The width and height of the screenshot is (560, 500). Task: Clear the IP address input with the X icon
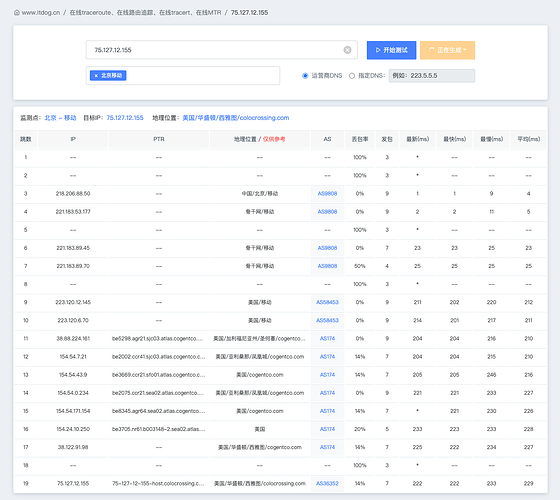coord(347,50)
